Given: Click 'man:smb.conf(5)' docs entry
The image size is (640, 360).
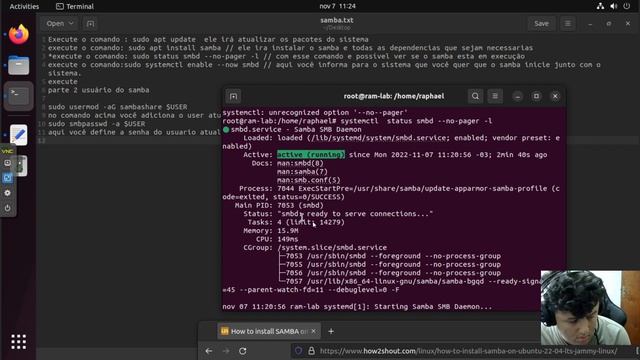Looking at the screenshot, I should click(x=309, y=180).
